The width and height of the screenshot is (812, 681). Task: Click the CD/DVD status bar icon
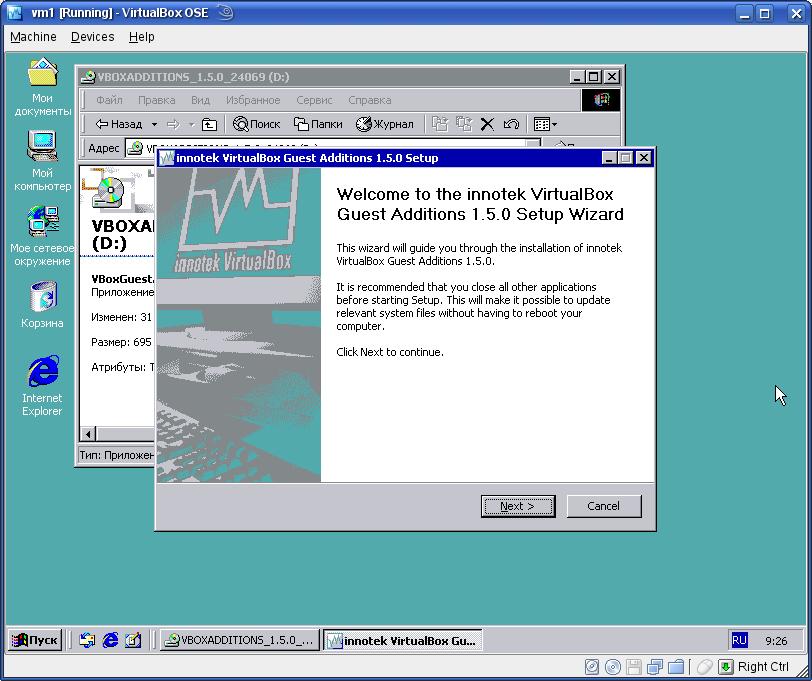(x=613, y=666)
